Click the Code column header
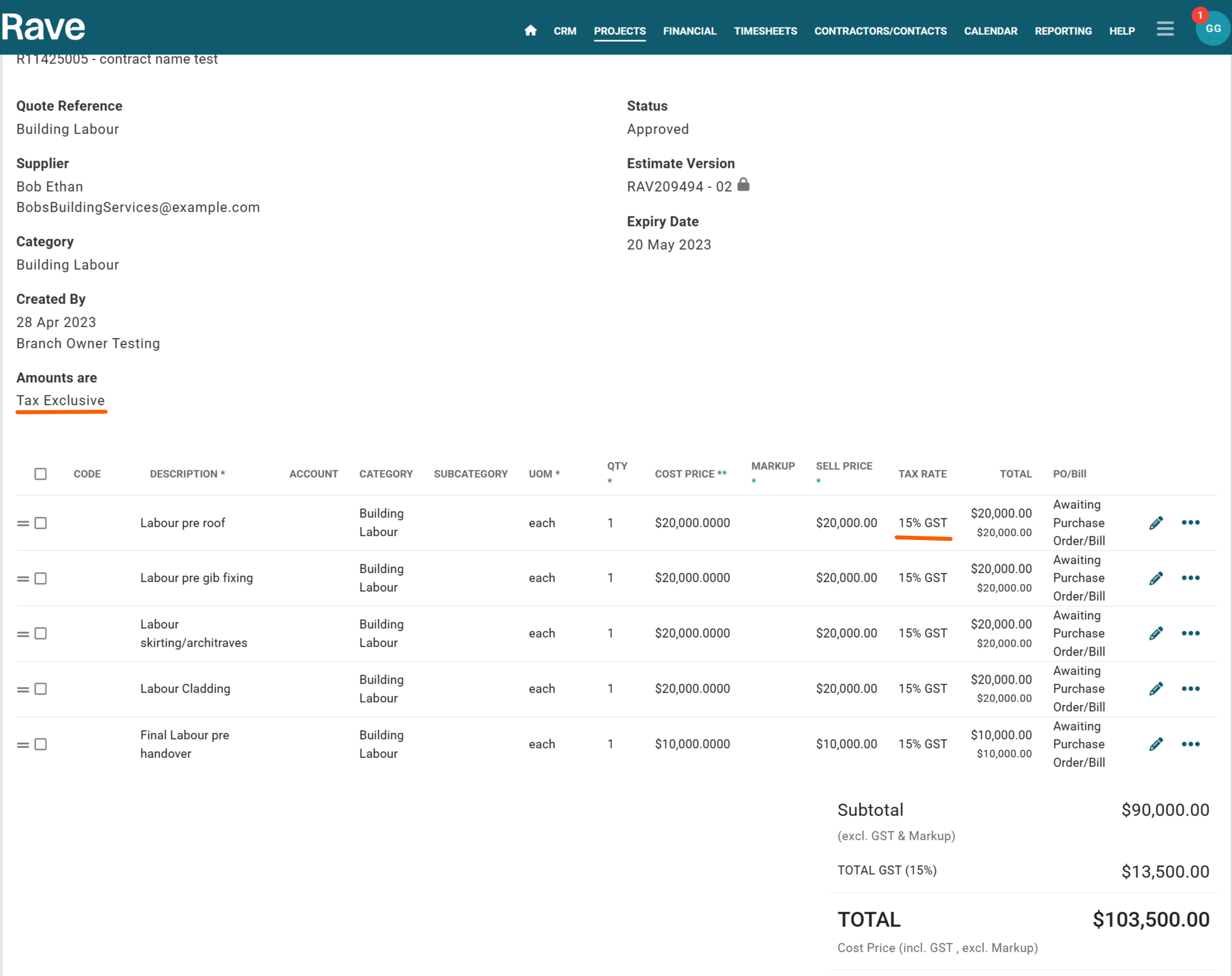Viewport: 1232px width, 976px height. pos(87,473)
